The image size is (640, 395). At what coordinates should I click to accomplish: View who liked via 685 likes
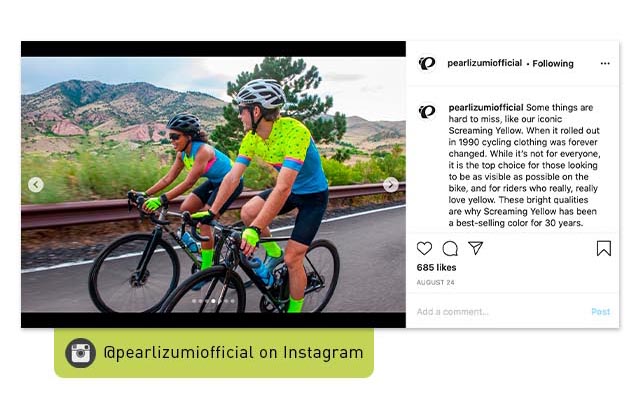pyautogui.click(x=436, y=267)
